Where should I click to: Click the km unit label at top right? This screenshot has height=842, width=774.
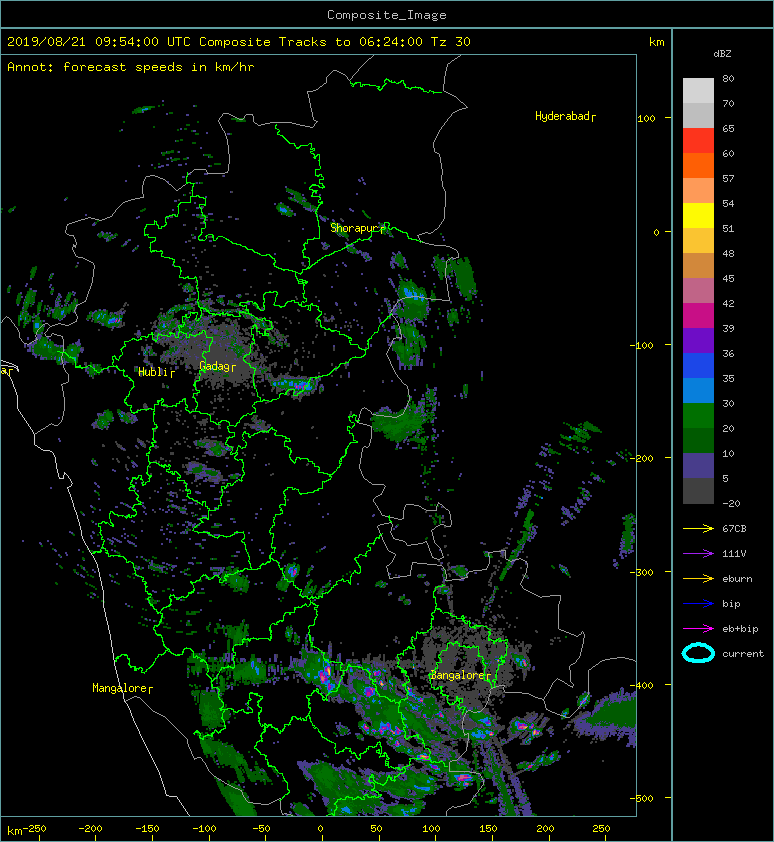pos(656,42)
